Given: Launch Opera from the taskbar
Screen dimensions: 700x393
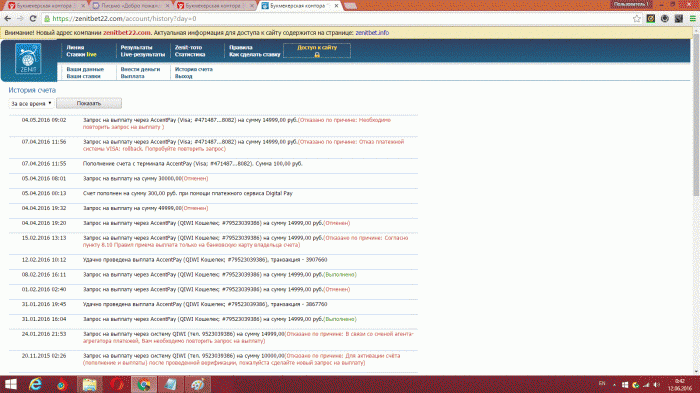Looking at the screenshot, I should click(117, 384).
